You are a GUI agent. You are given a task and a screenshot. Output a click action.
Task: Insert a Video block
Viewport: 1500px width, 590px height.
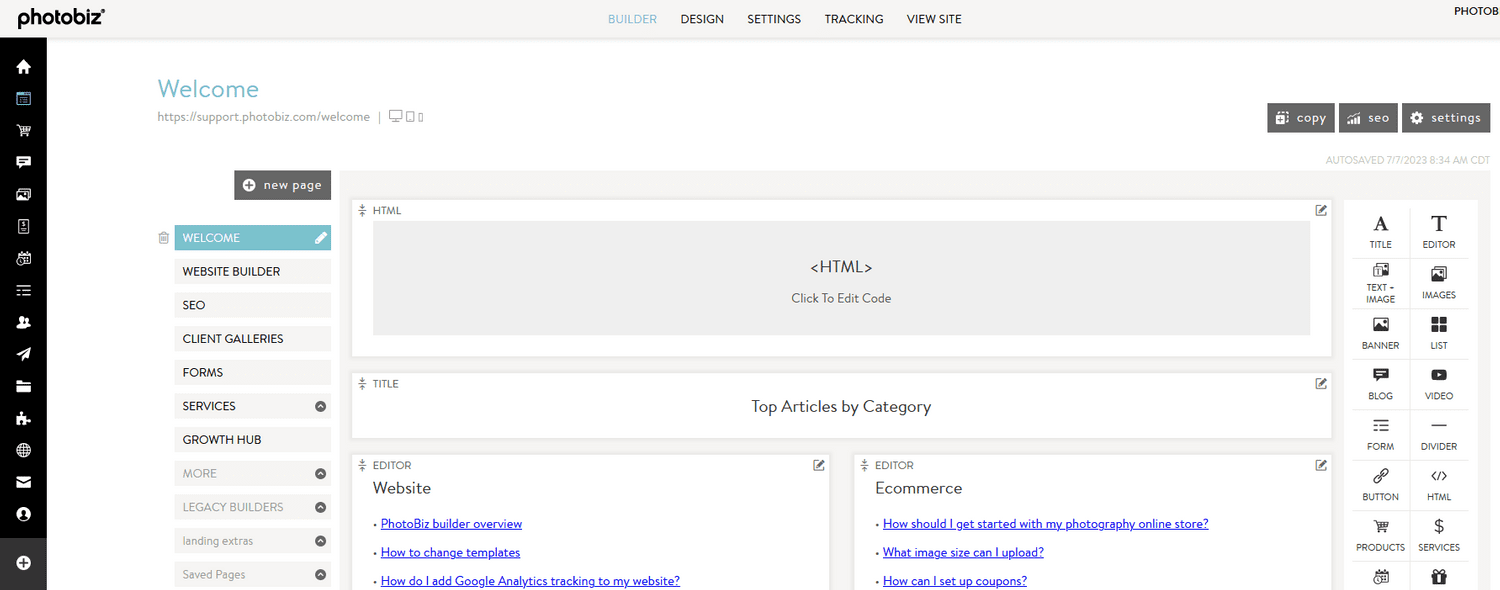[x=1438, y=383]
